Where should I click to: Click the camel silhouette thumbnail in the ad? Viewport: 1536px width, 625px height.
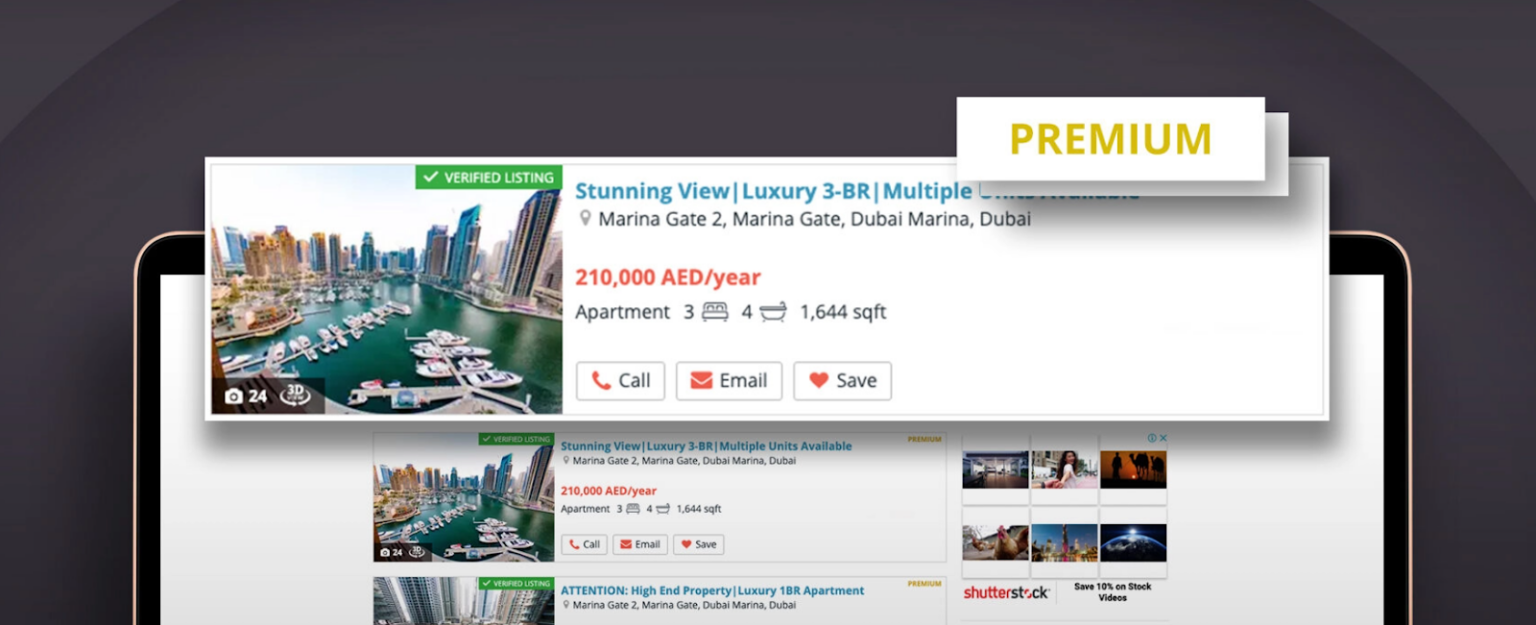point(1133,468)
